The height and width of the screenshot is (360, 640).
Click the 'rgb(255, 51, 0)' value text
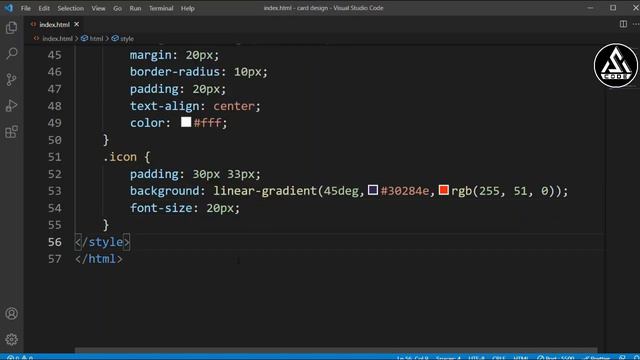point(502,191)
